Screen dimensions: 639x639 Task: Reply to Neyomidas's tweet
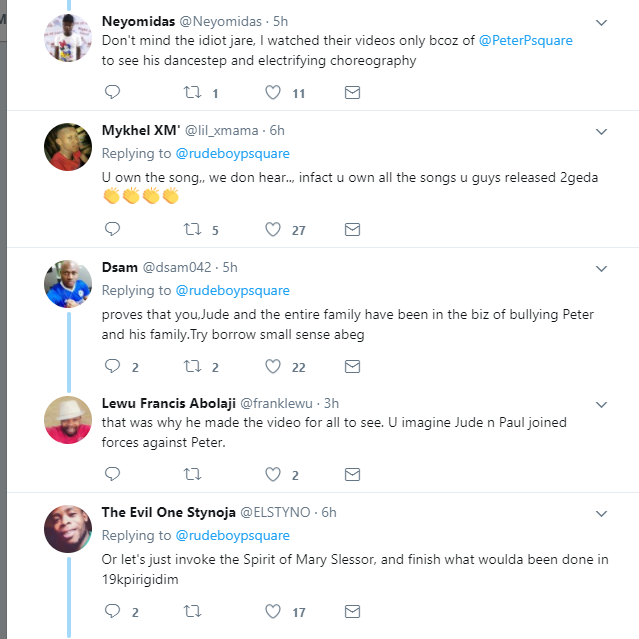click(x=112, y=93)
